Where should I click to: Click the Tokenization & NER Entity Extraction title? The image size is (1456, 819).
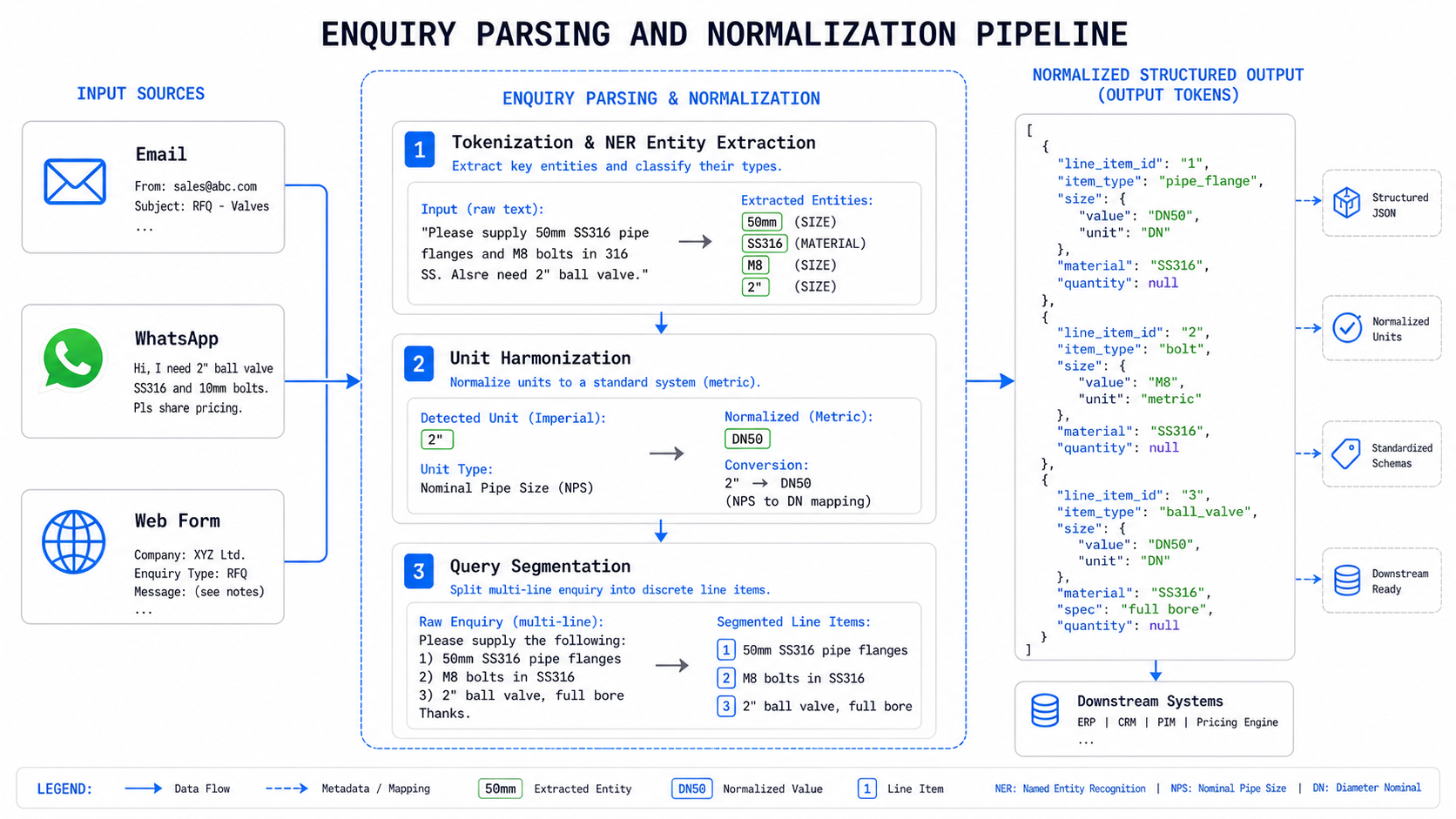coord(634,142)
